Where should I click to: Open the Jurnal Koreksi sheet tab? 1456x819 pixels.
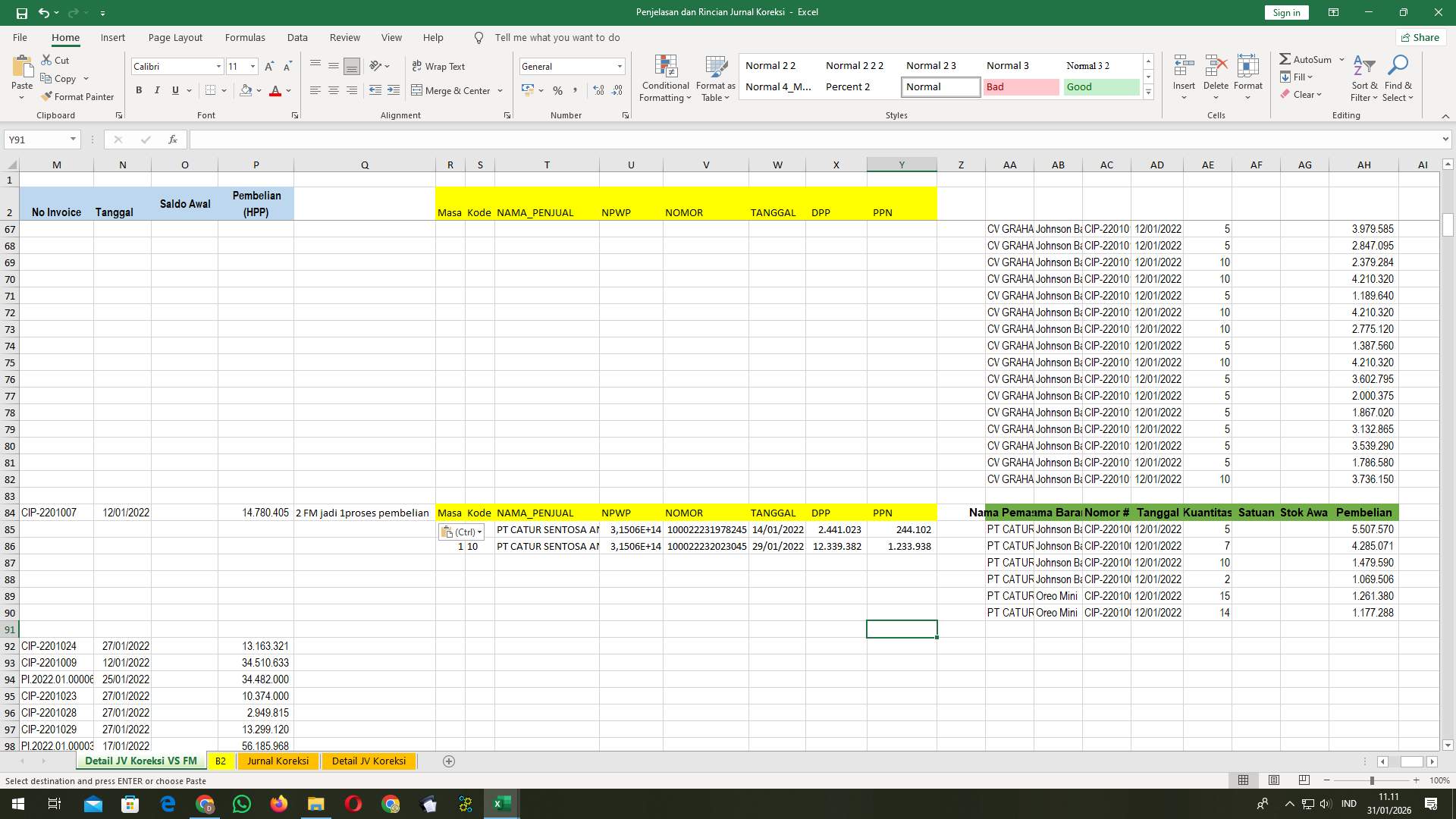tap(278, 761)
